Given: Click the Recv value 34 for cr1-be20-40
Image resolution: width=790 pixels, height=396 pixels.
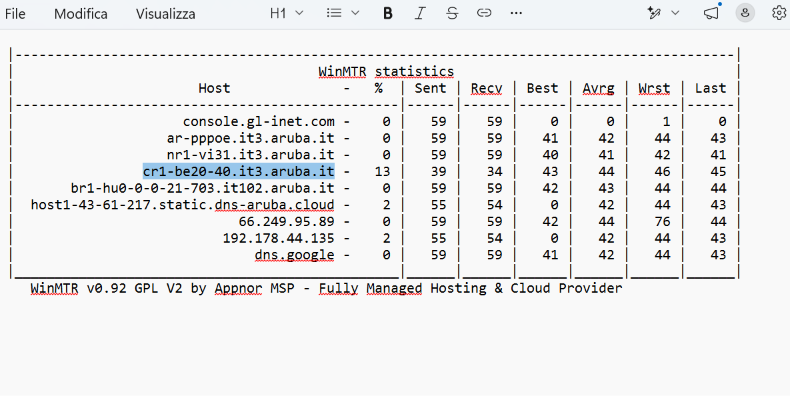Looking at the screenshot, I should (x=494, y=172).
